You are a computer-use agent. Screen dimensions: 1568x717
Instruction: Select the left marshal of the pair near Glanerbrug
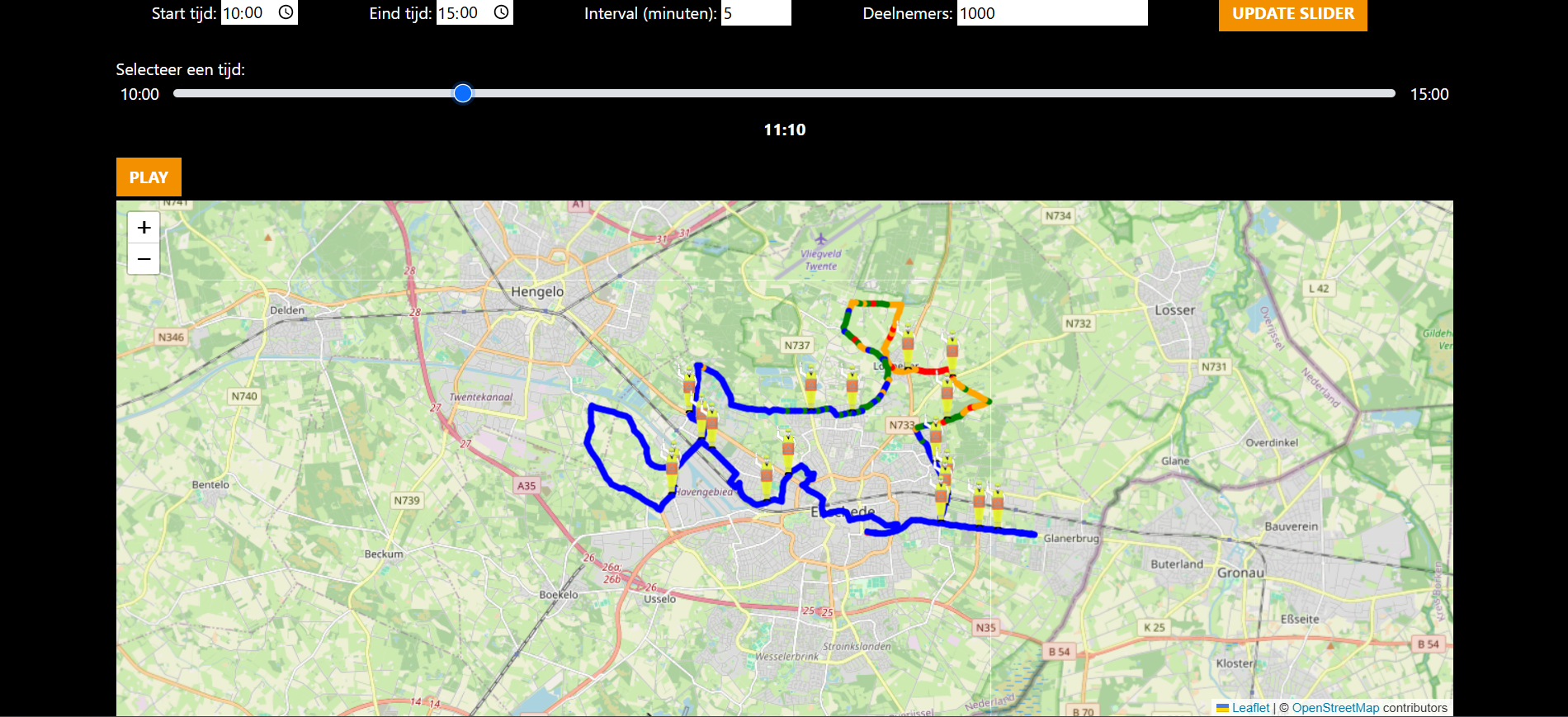(x=979, y=503)
